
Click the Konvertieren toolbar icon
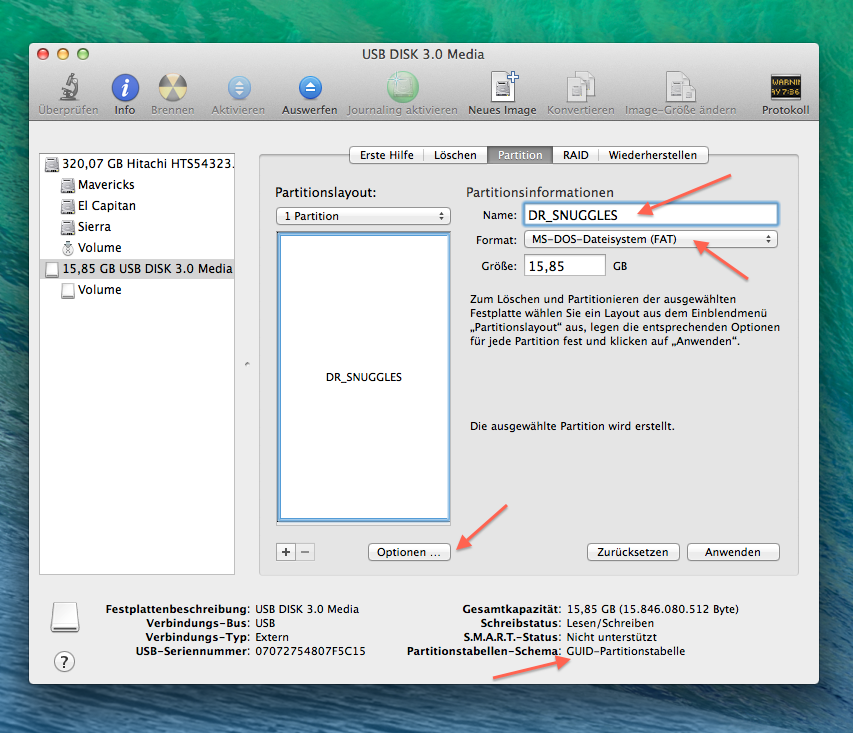point(580,87)
